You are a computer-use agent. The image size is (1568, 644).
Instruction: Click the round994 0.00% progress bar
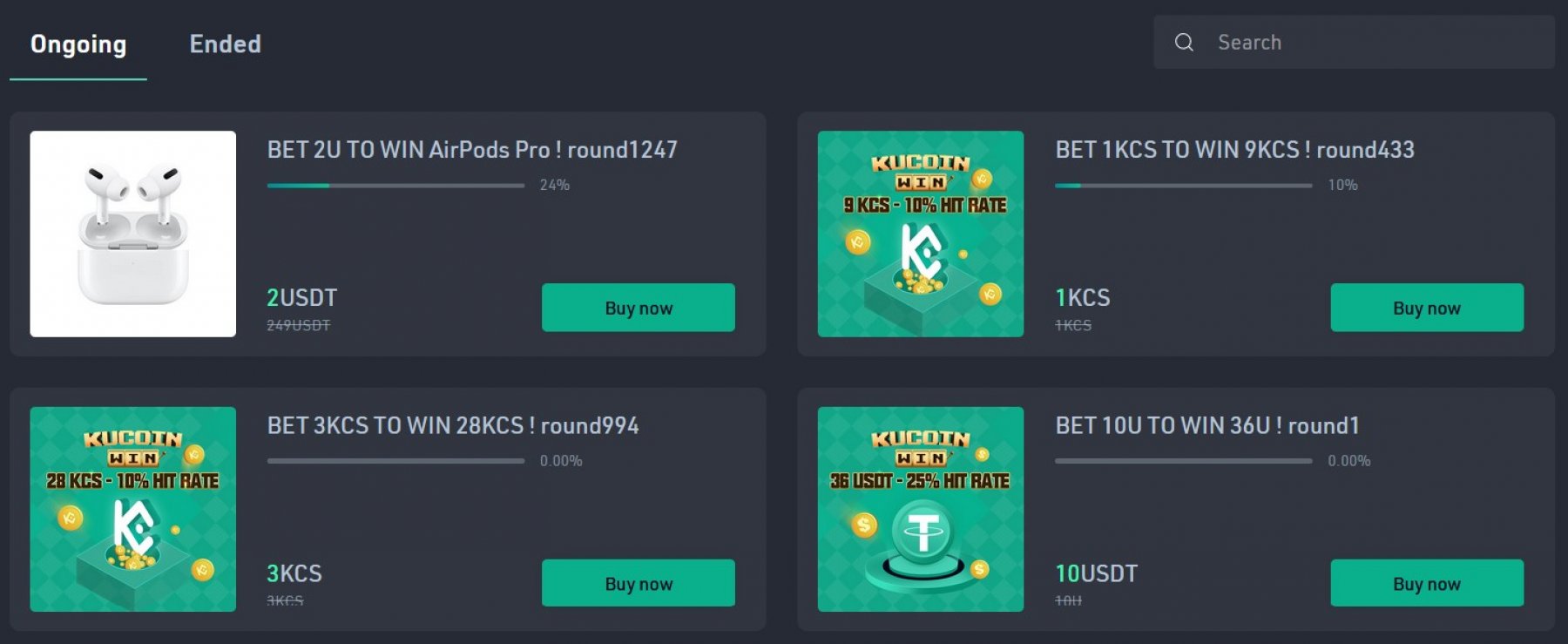point(395,460)
